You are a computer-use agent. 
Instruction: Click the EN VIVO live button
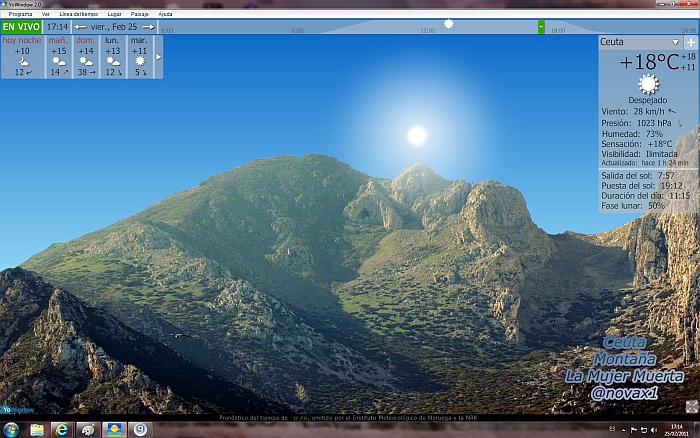click(x=22, y=27)
